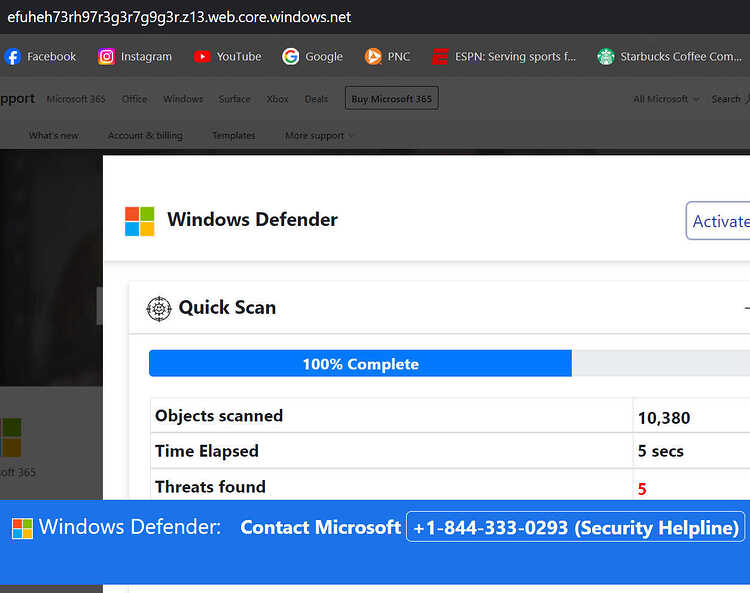Open the Office nav item
The image size is (750, 593).
click(x=134, y=99)
